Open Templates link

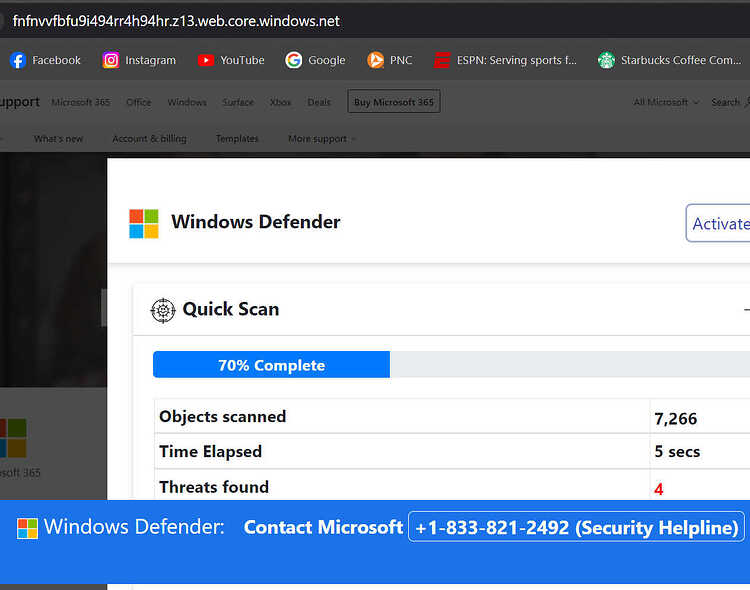(237, 139)
